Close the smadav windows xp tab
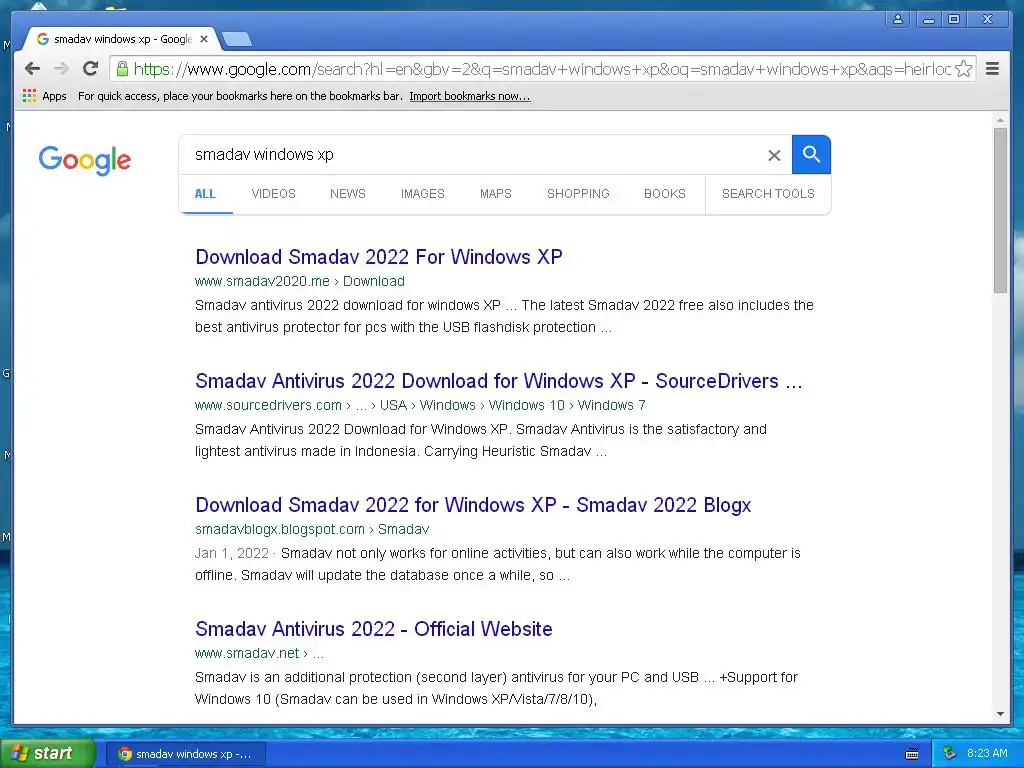The image size is (1024, 768). click(204, 39)
